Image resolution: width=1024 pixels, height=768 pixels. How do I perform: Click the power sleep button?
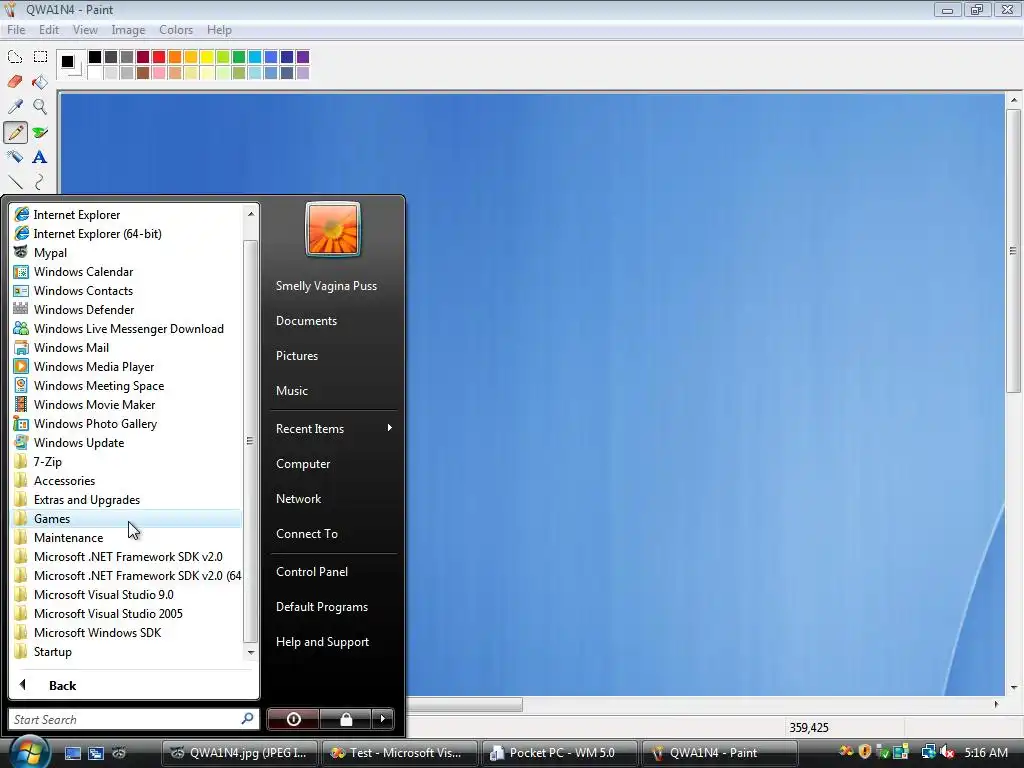(x=293, y=719)
